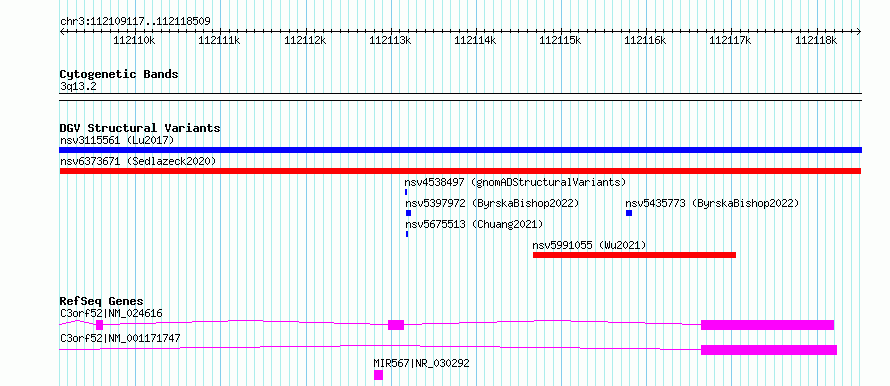890x386 pixels.
Task: Click the RefSeq Genes track title
Action: pos(102,301)
